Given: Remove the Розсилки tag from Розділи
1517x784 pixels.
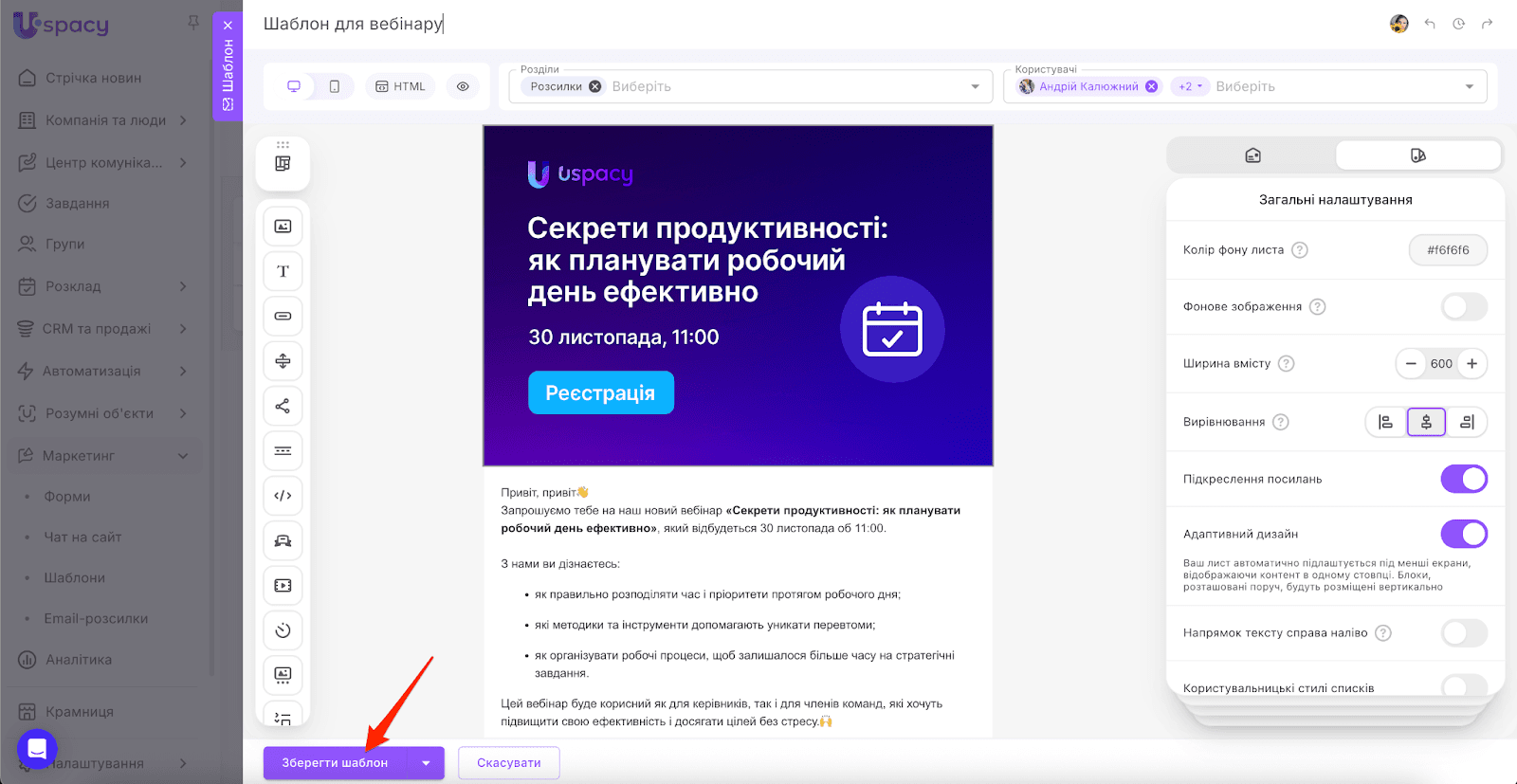Looking at the screenshot, I should (x=595, y=86).
